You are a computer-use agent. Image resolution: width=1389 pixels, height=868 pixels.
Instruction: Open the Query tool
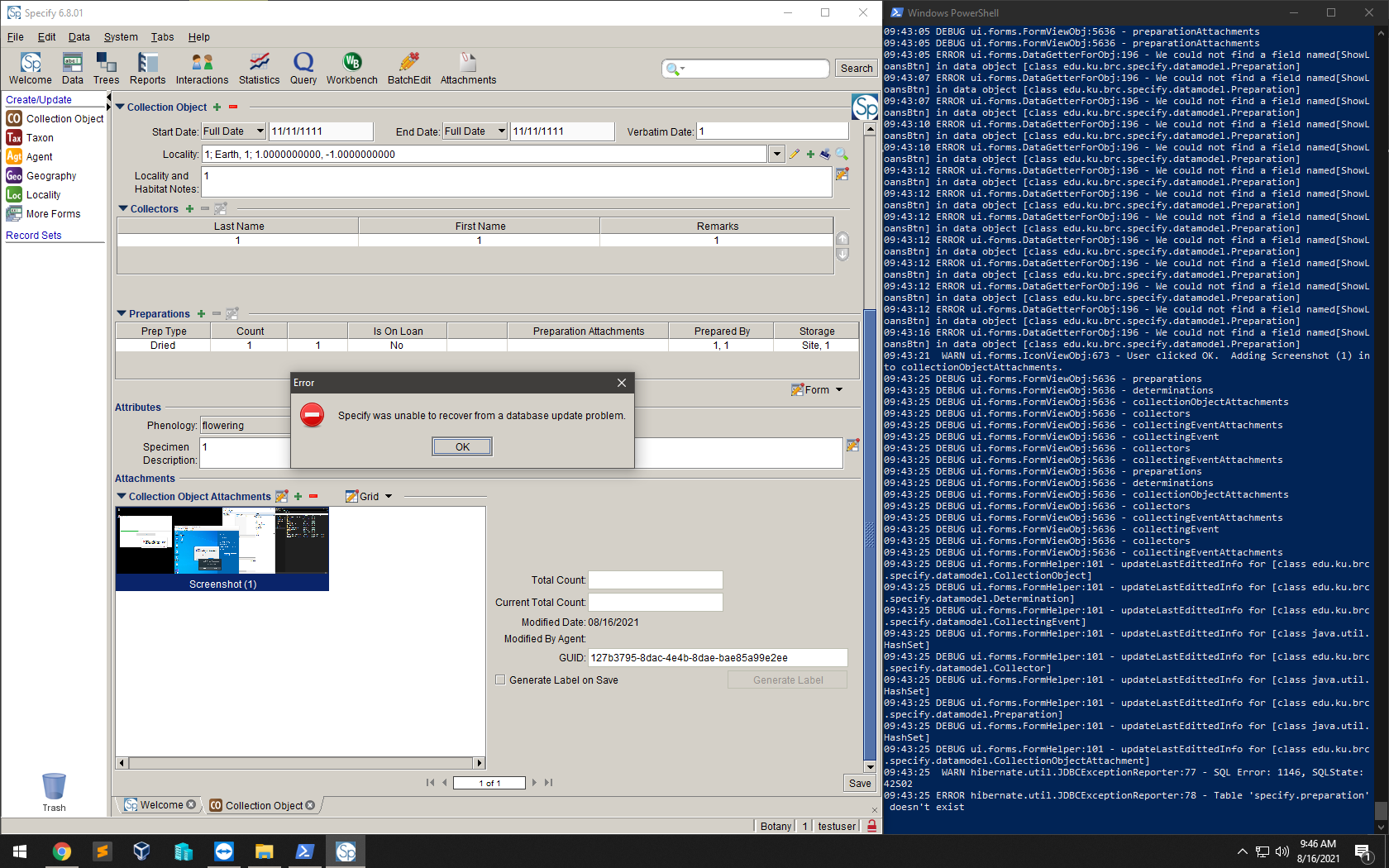pyautogui.click(x=303, y=67)
